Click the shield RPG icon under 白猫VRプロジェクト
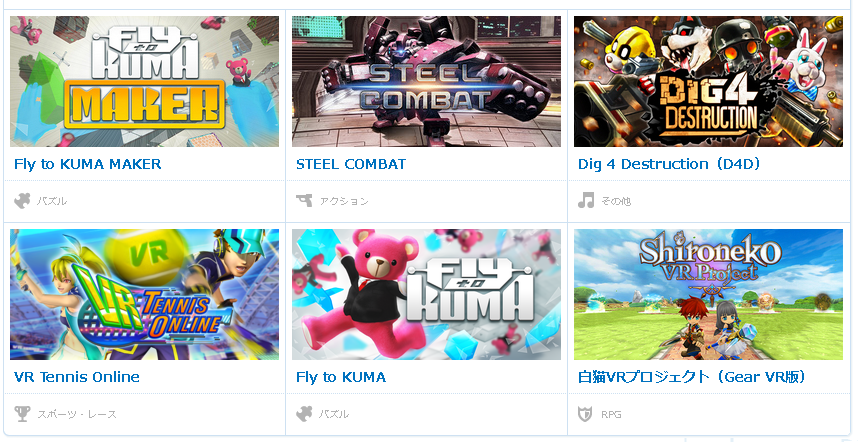This screenshot has height=442, width=858. pyautogui.click(x=585, y=414)
